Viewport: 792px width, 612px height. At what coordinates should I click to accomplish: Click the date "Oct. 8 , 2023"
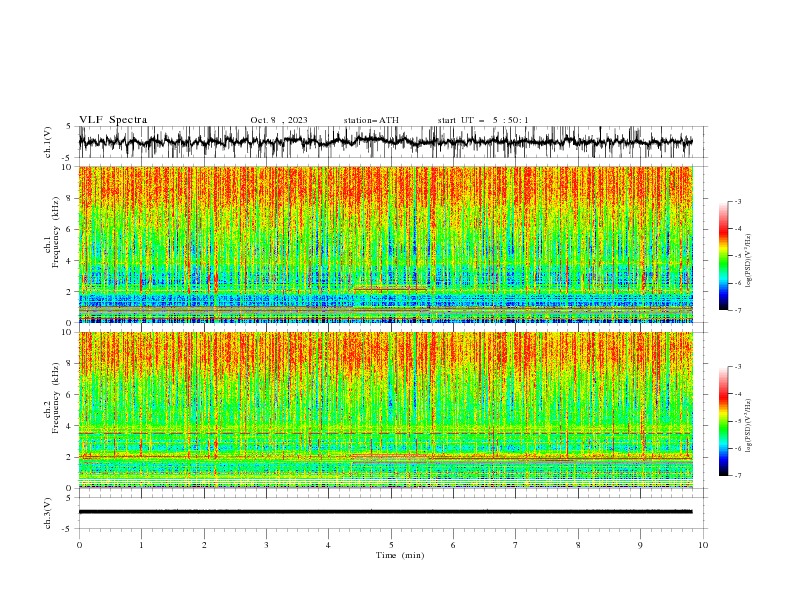tap(279, 120)
